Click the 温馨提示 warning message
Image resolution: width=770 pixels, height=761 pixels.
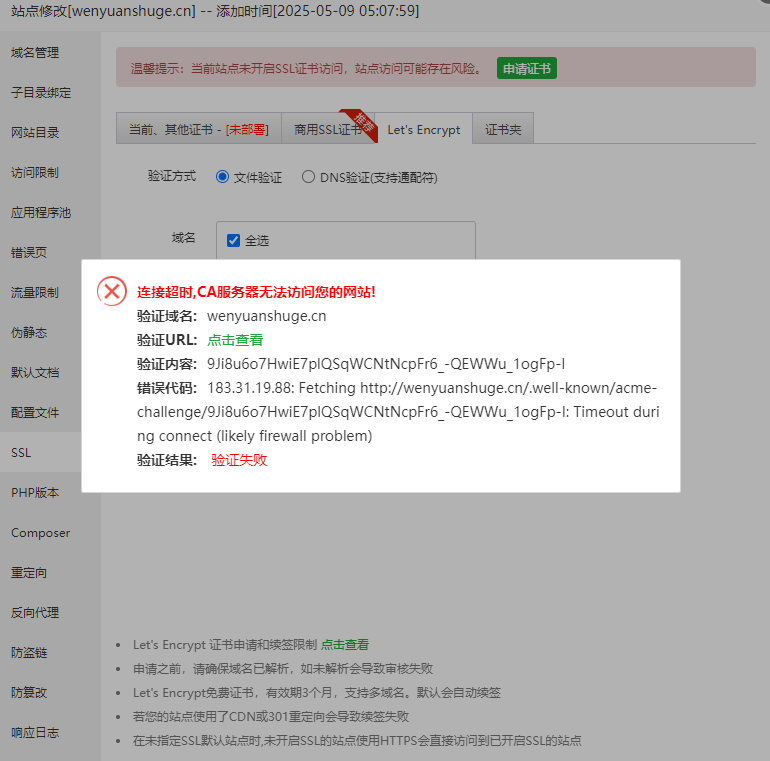point(306,68)
